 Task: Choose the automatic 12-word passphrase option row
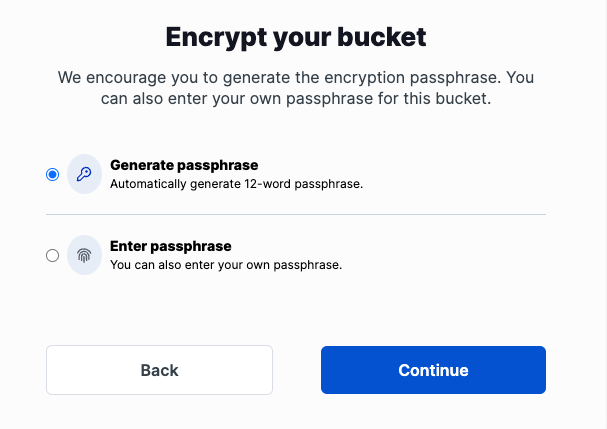pyautogui.click(x=296, y=174)
